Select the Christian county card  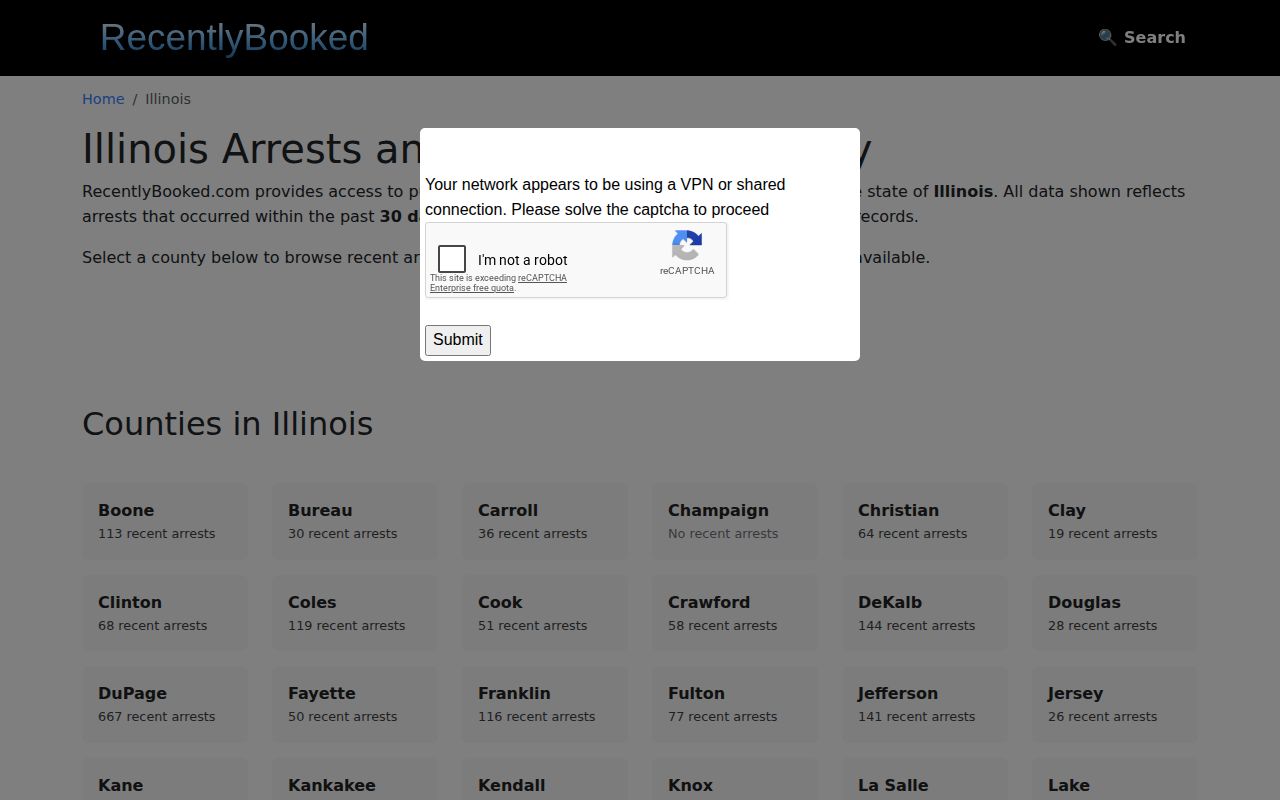click(x=925, y=521)
